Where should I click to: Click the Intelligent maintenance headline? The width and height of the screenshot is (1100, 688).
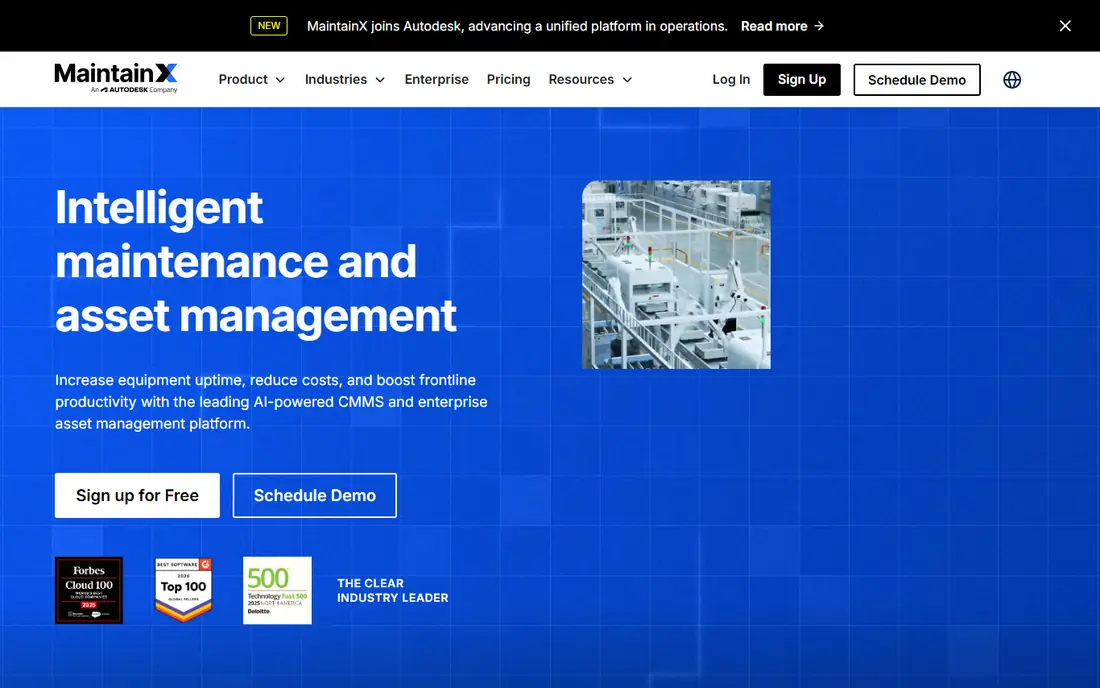coord(256,261)
